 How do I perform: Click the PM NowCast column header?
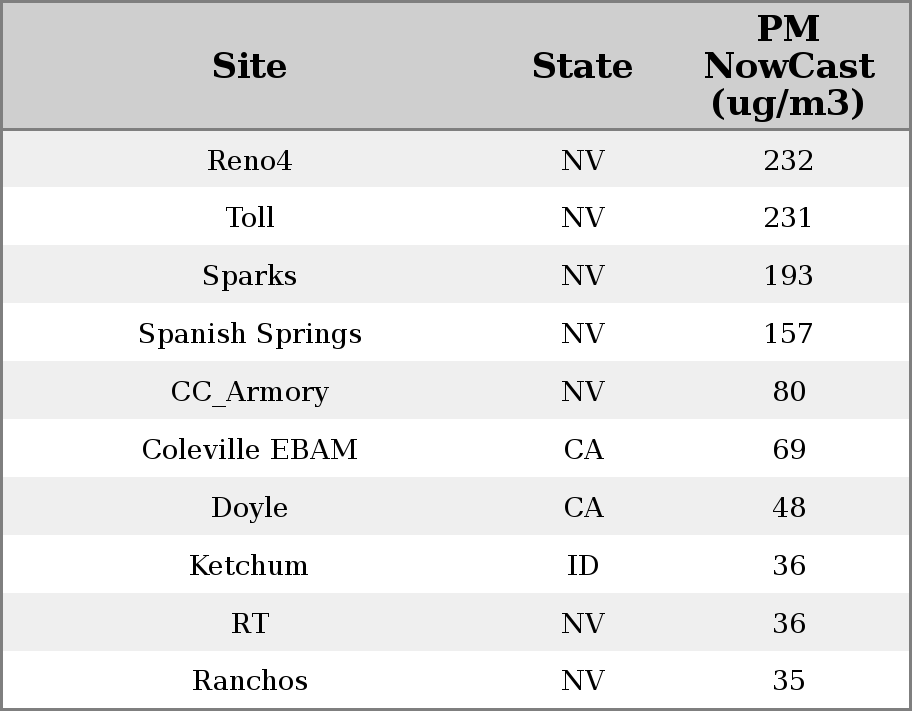click(x=788, y=67)
